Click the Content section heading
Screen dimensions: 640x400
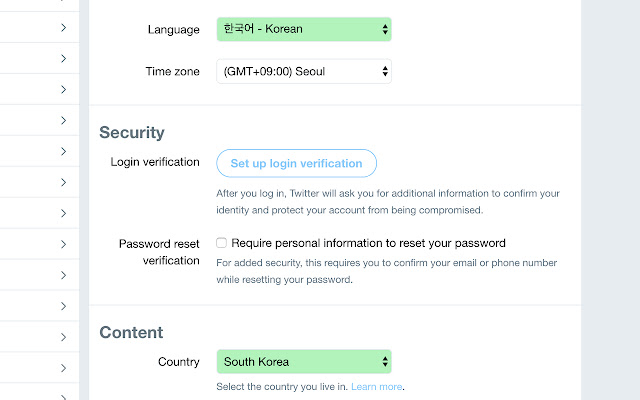pos(131,332)
